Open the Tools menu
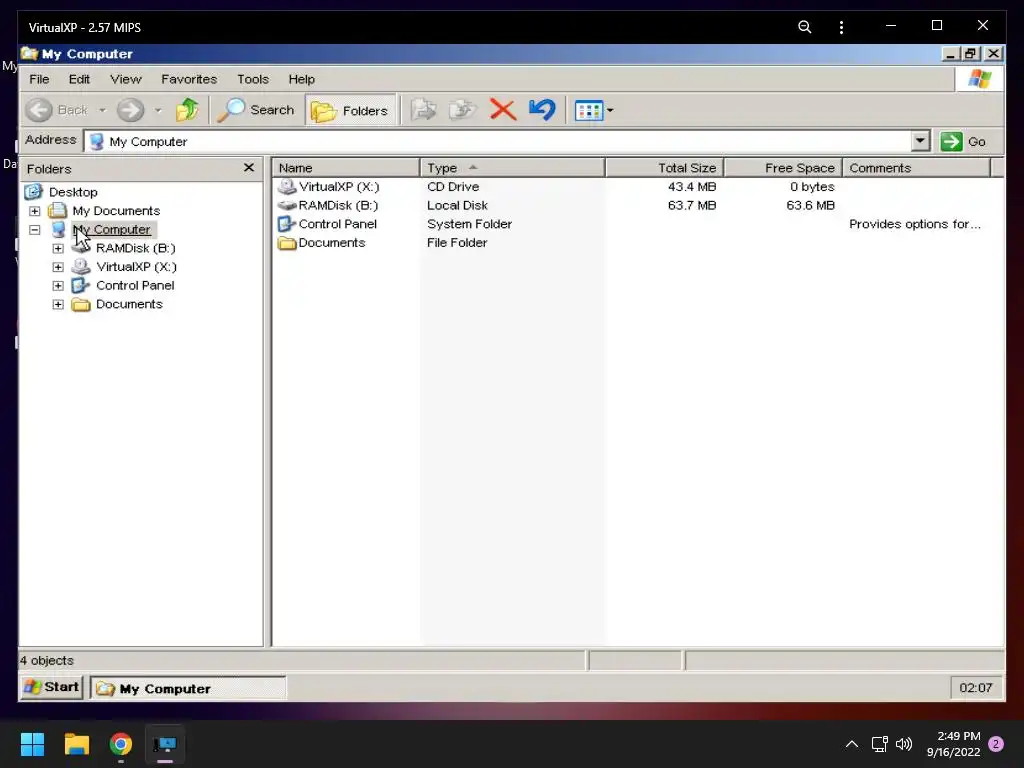Image resolution: width=1024 pixels, height=768 pixels. pos(253,79)
